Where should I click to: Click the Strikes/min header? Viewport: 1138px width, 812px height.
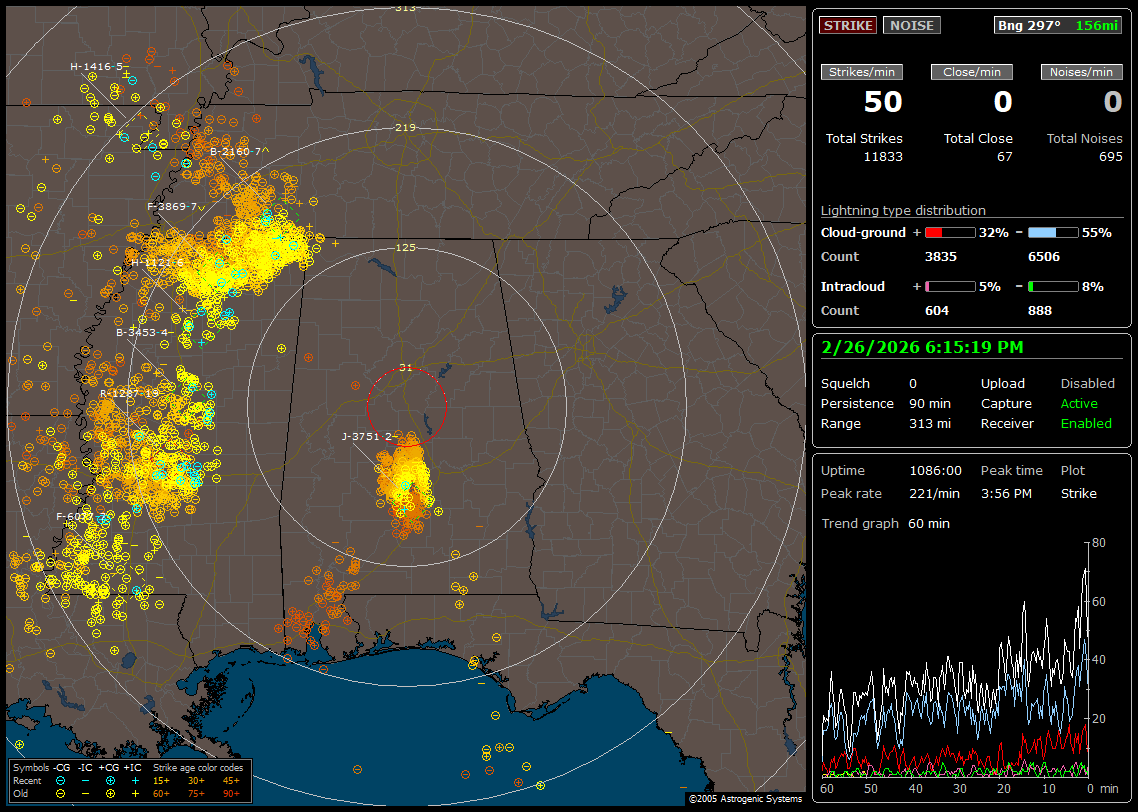click(862, 72)
